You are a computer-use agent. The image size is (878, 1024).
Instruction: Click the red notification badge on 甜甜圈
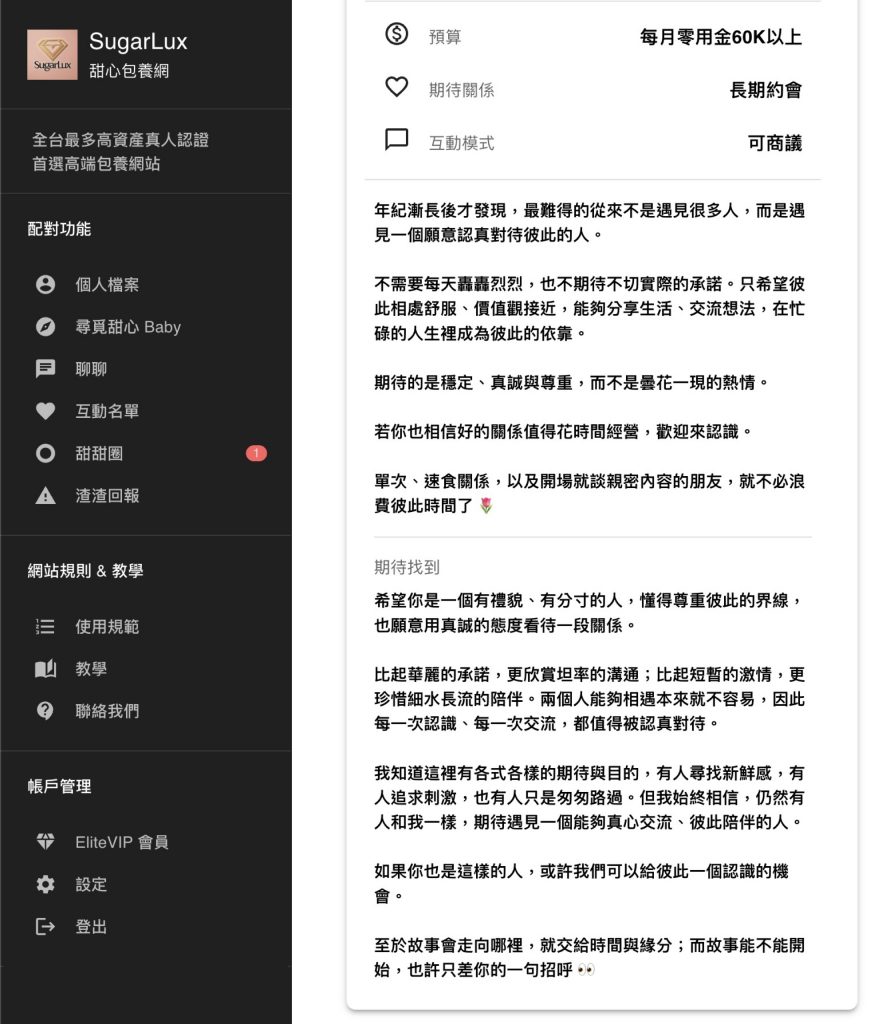pos(256,453)
